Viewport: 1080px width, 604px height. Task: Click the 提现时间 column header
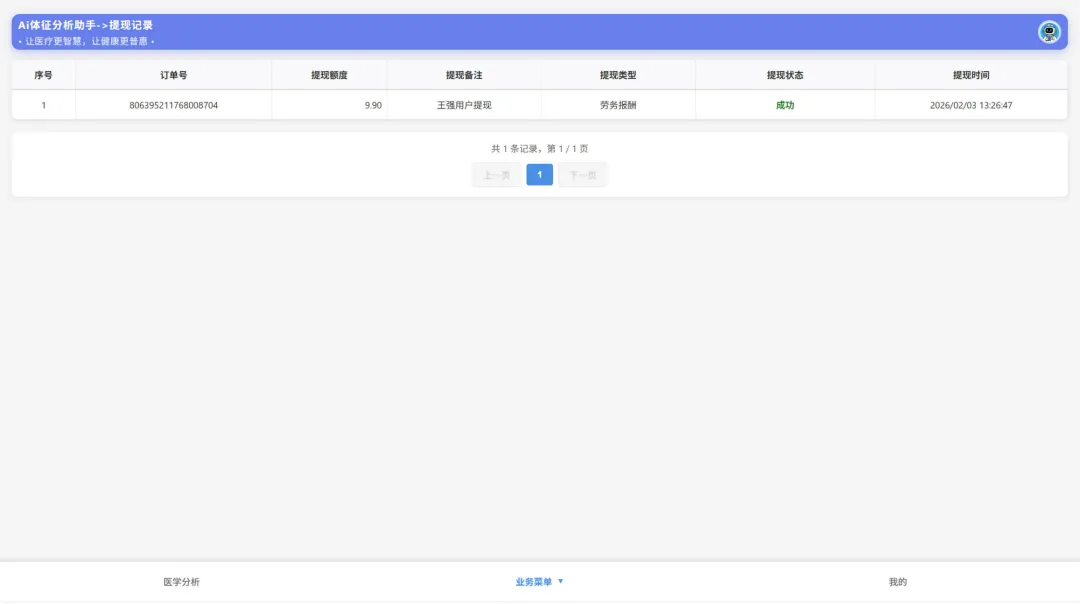click(x=971, y=75)
